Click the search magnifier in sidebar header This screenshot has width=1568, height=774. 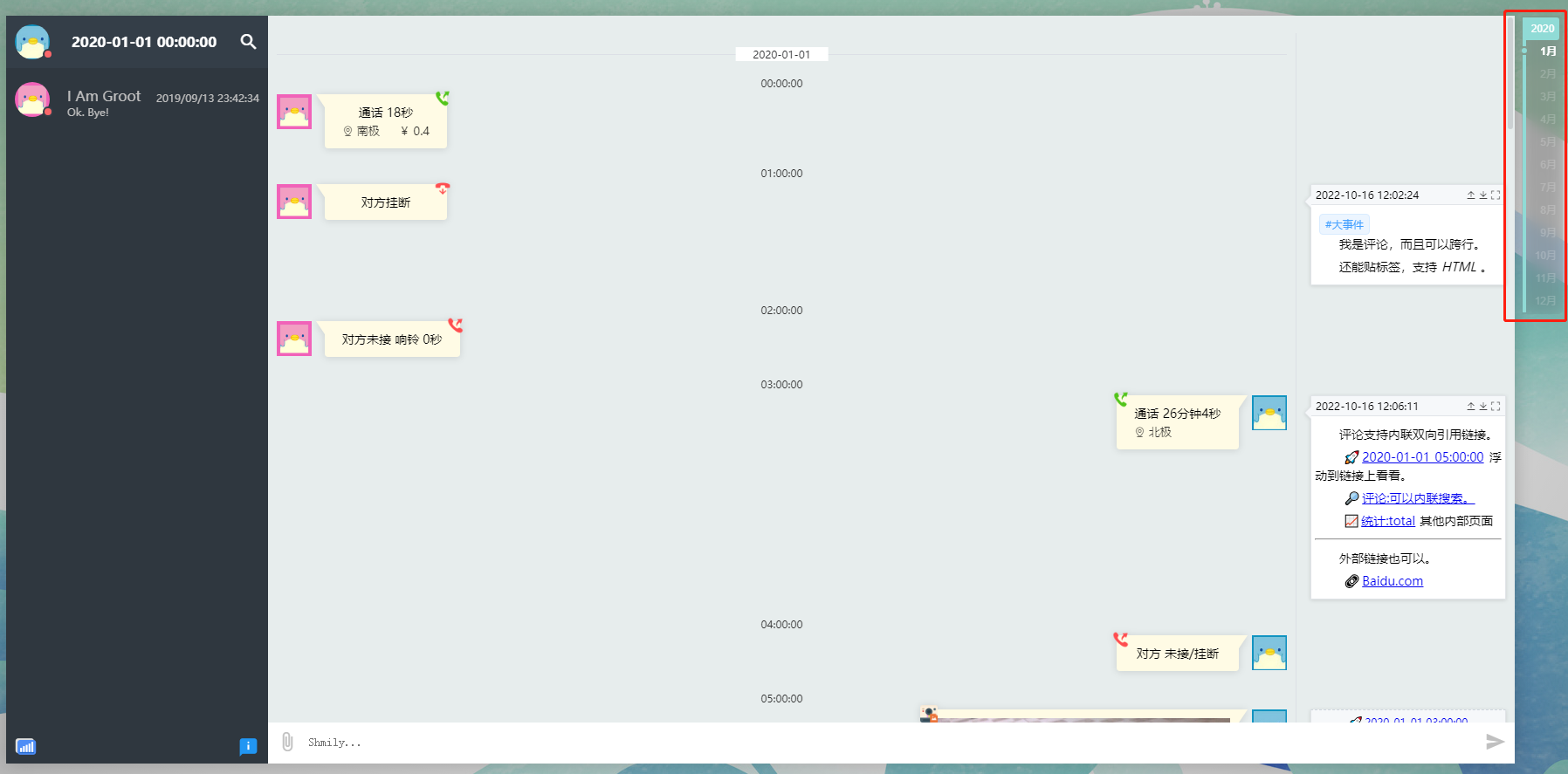click(x=248, y=42)
